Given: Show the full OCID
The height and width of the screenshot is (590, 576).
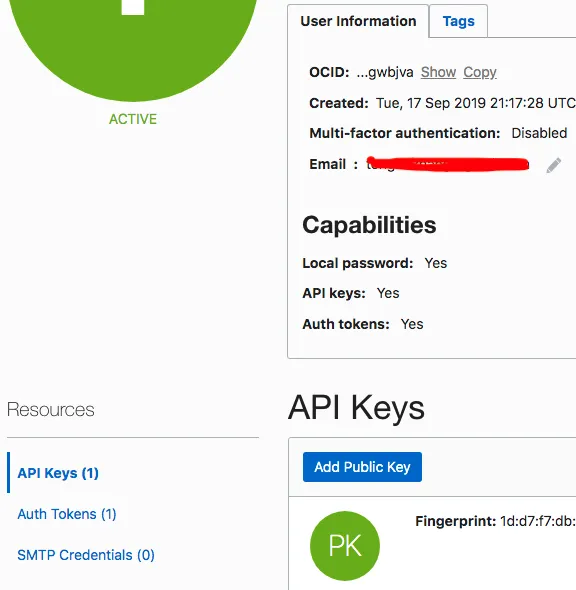Looking at the screenshot, I should click(x=438, y=72).
